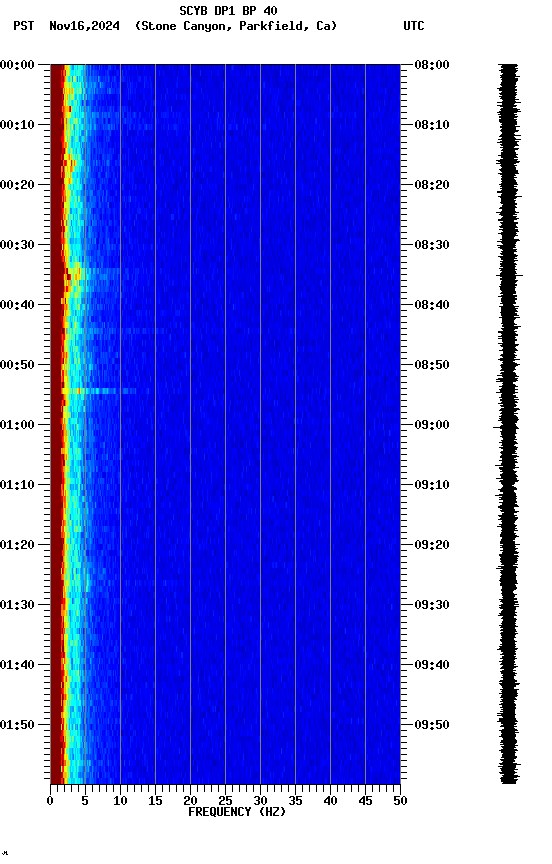552x864 pixels.
Task: Click the 0 Hz frequency tick label
Action: tap(50, 801)
